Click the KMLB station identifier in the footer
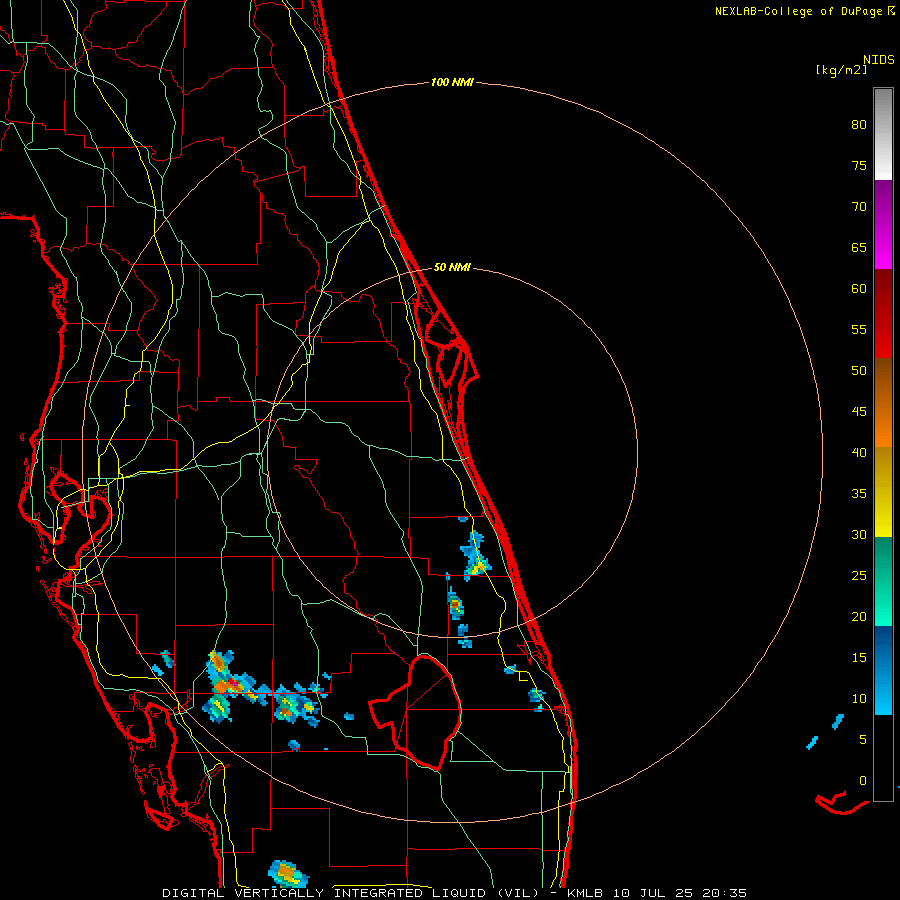The height and width of the screenshot is (900, 900). 585,893
